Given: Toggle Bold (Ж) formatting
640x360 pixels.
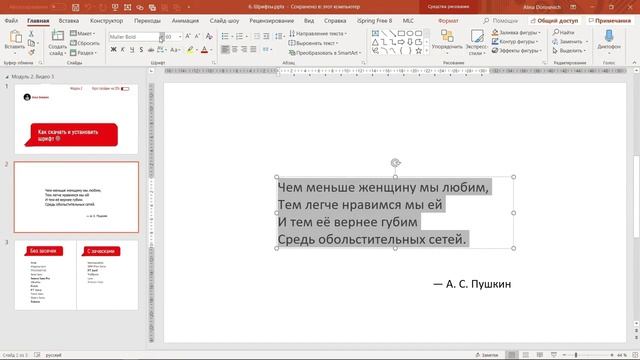Looking at the screenshot, I should [x=113, y=49].
